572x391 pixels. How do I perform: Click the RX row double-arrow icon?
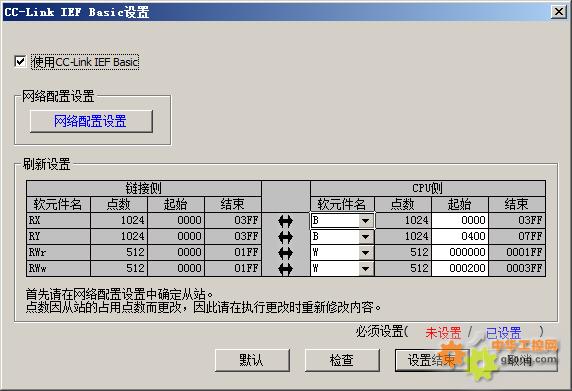[x=285, y=221]
